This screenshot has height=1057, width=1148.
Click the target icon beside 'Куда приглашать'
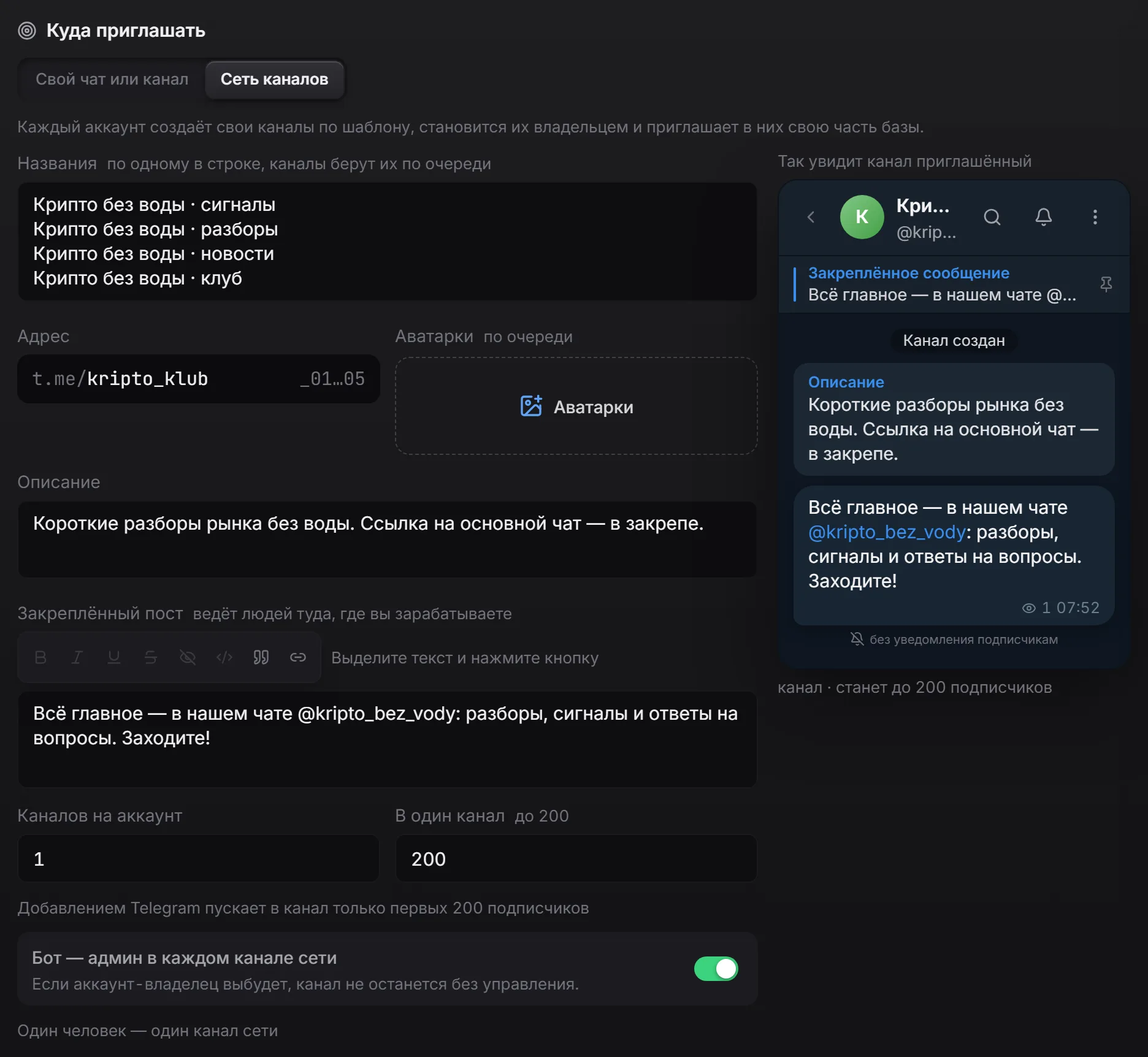pos(27,31)
